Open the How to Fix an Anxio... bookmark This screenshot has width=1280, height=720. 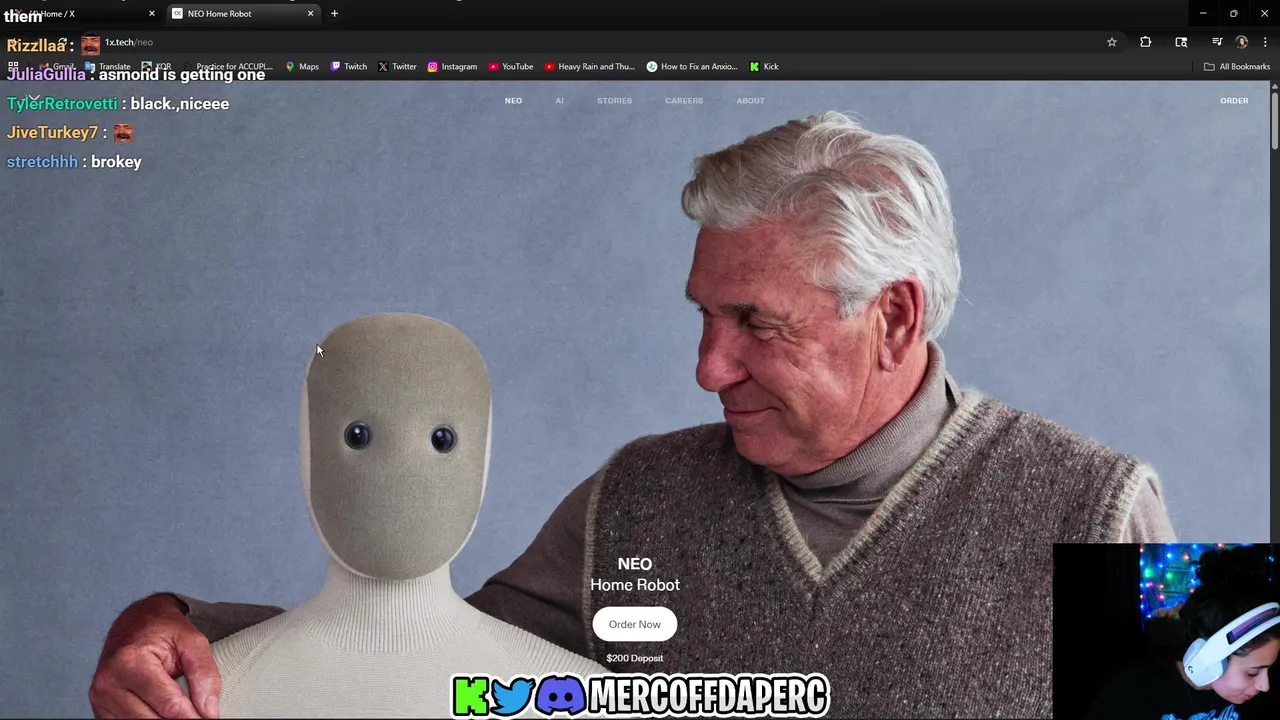tap(692, 67)
